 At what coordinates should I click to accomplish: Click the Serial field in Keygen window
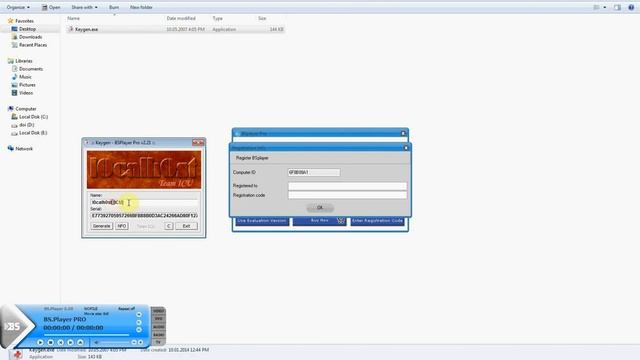144,216
